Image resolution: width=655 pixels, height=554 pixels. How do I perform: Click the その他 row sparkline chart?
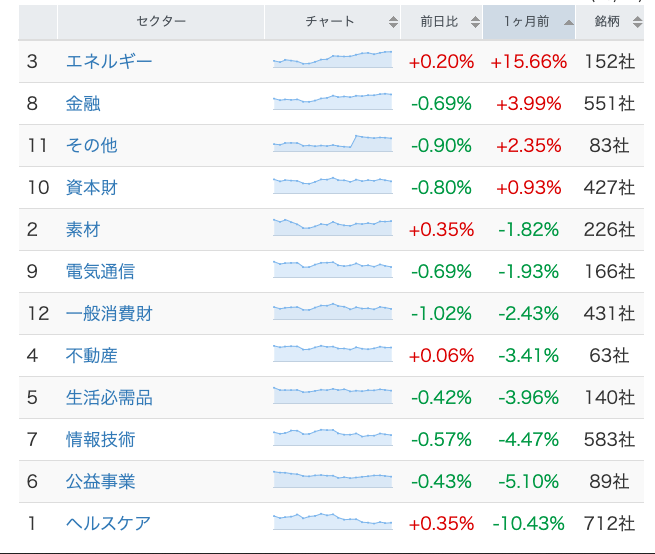pos(332,144)
